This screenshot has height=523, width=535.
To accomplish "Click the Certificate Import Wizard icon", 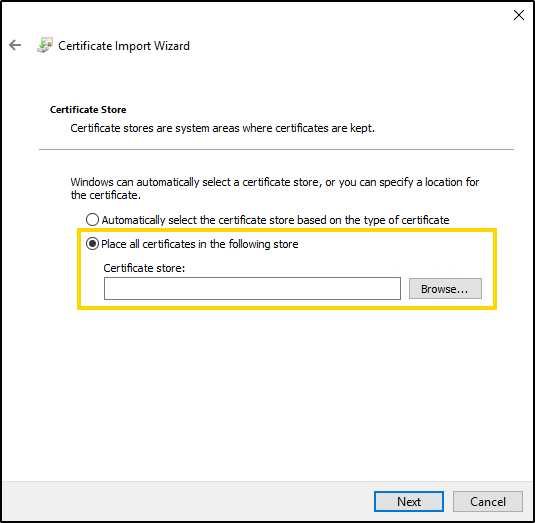I will pos(45,45).
